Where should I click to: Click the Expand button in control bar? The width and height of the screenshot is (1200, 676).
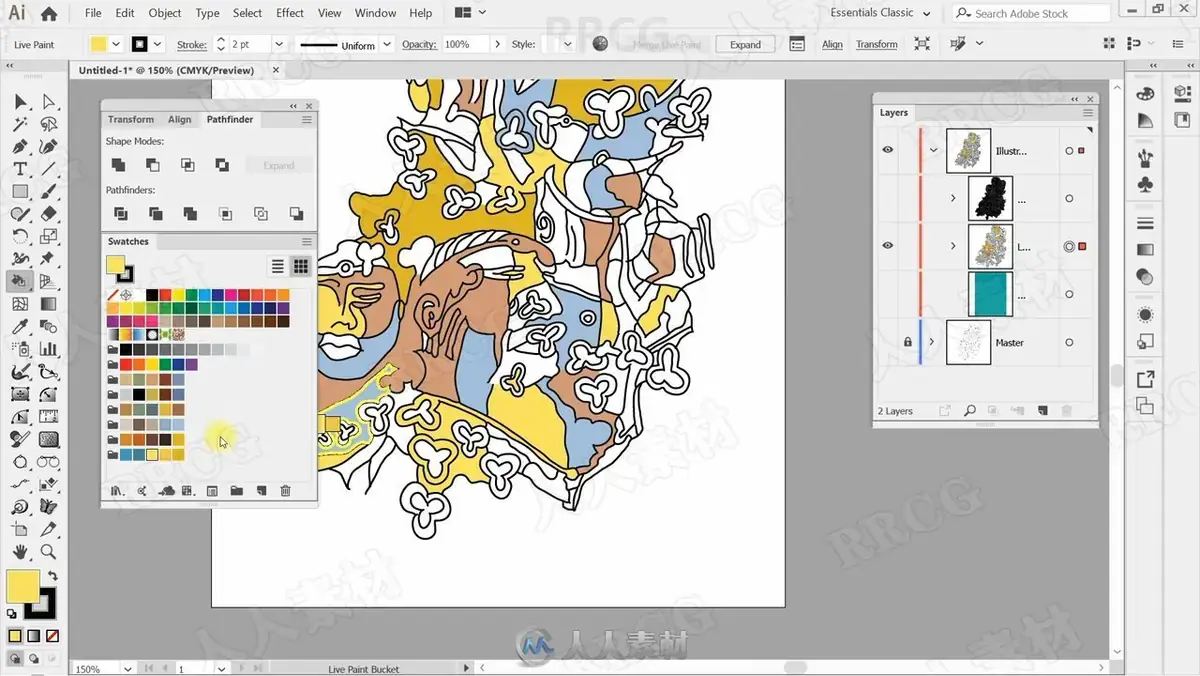click(746, 44)
